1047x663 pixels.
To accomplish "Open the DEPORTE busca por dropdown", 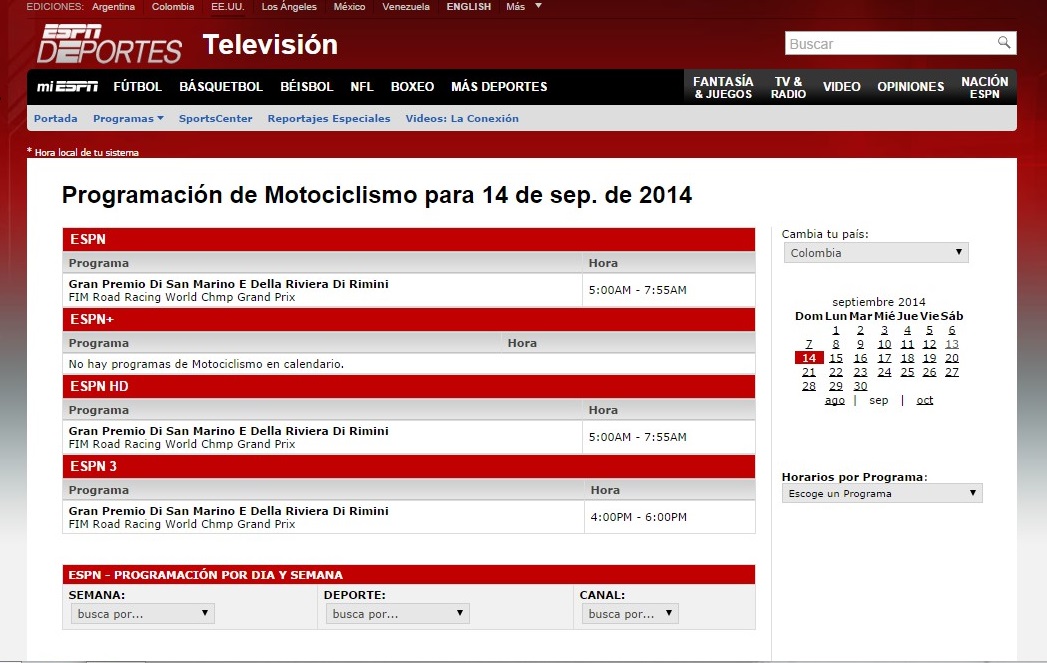I will pyautogui.click(x=397, y=614).
